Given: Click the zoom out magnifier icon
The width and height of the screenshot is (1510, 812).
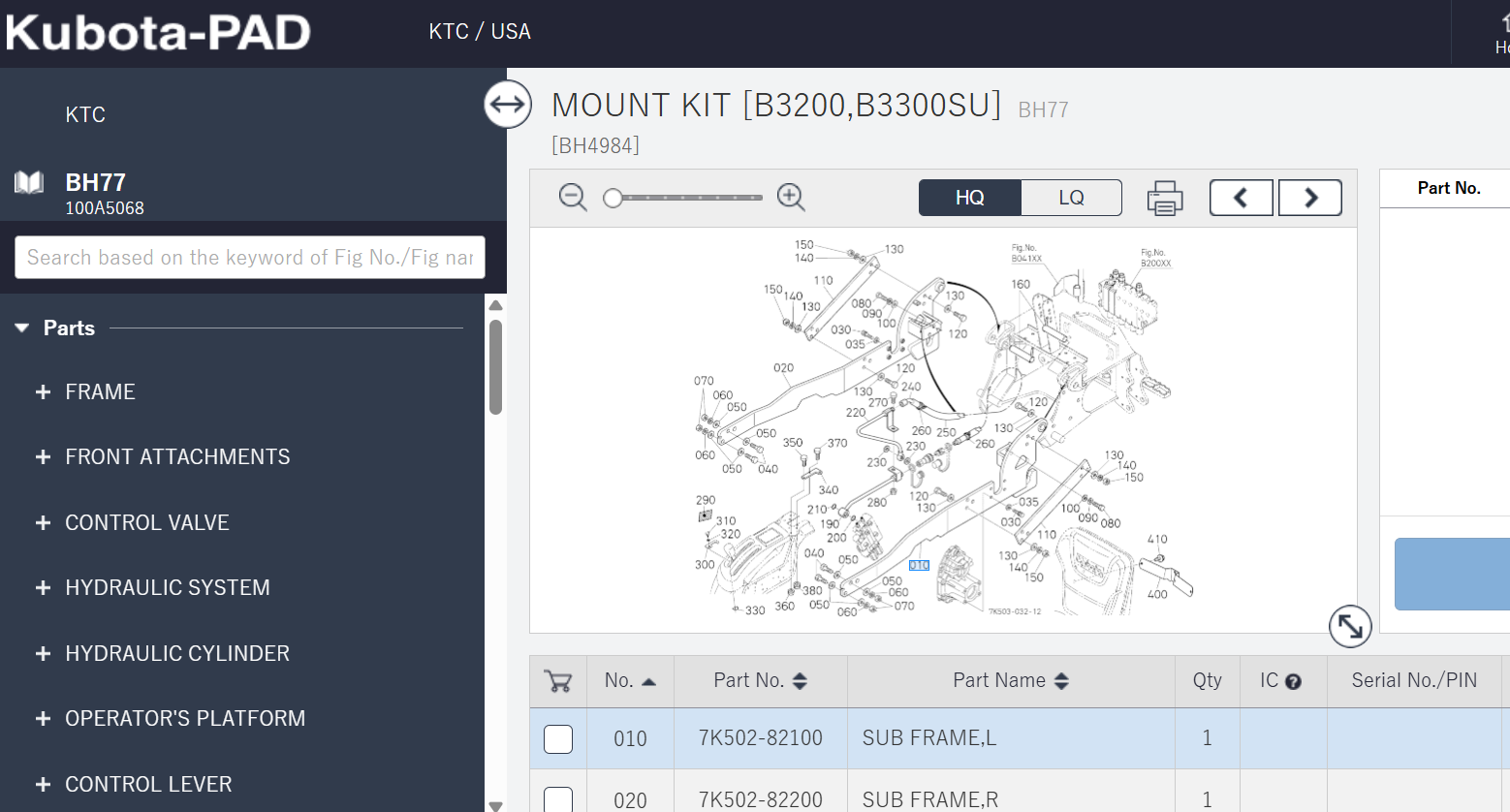Looking at the screenshot, I should pyautogui.click(x=573, y=198).
